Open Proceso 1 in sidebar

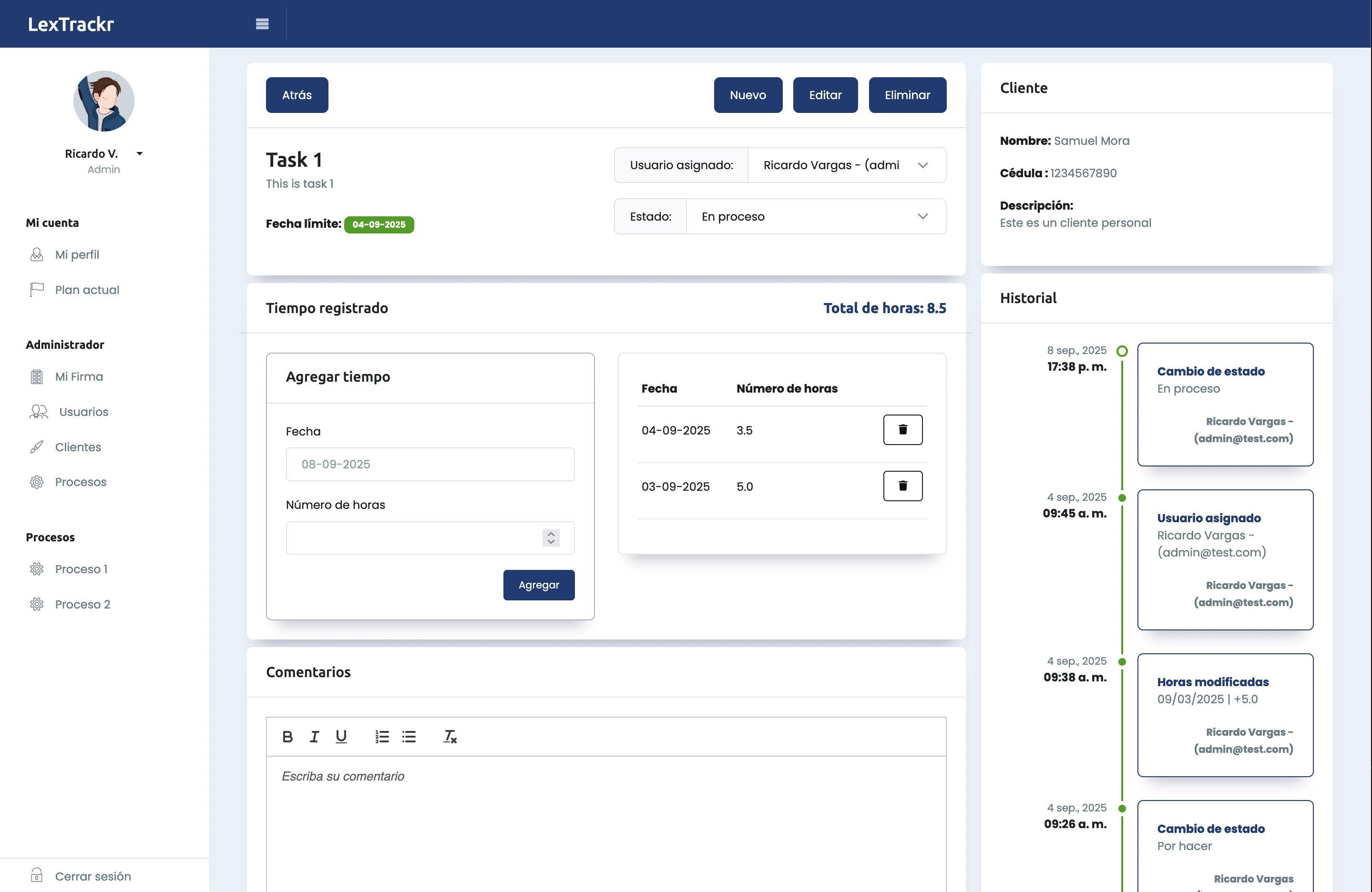click(82, 569)
